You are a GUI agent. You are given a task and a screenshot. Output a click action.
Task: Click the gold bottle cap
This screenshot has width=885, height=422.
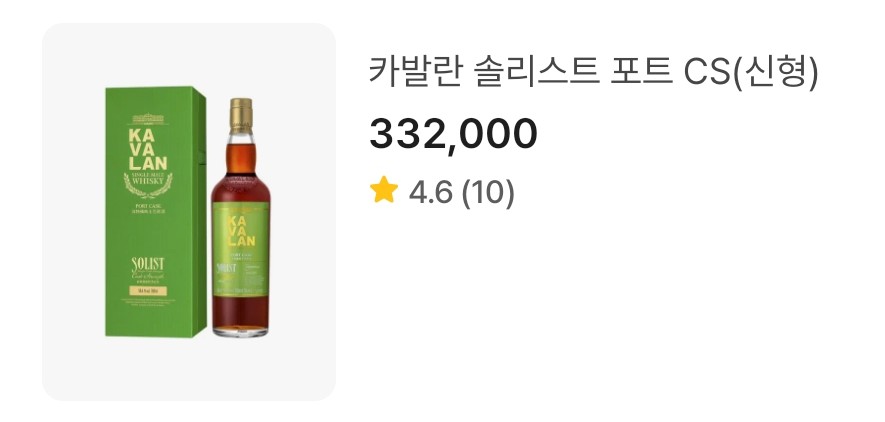[x=241, y=116]
